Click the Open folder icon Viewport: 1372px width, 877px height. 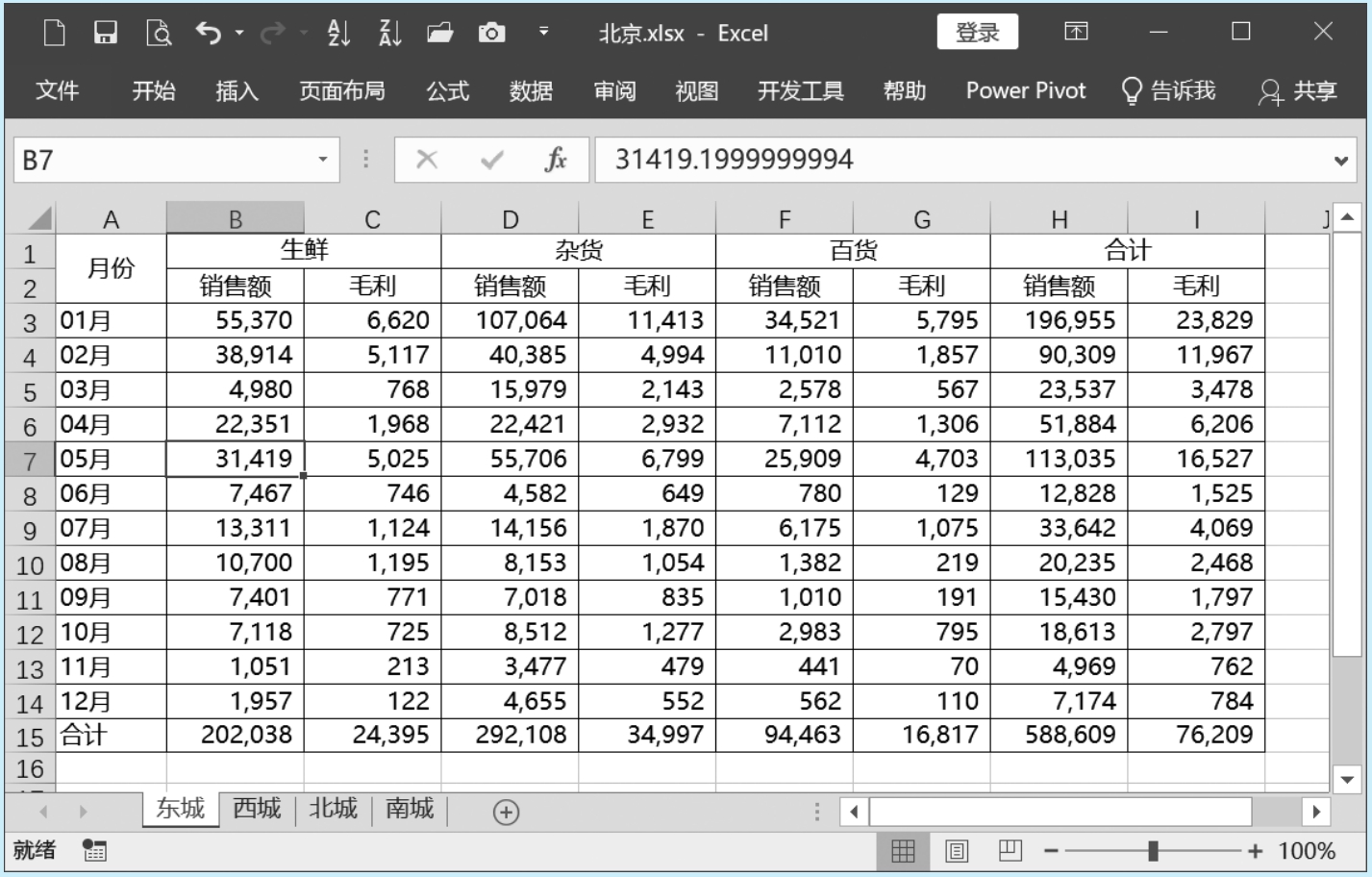(x=440, y=34)
